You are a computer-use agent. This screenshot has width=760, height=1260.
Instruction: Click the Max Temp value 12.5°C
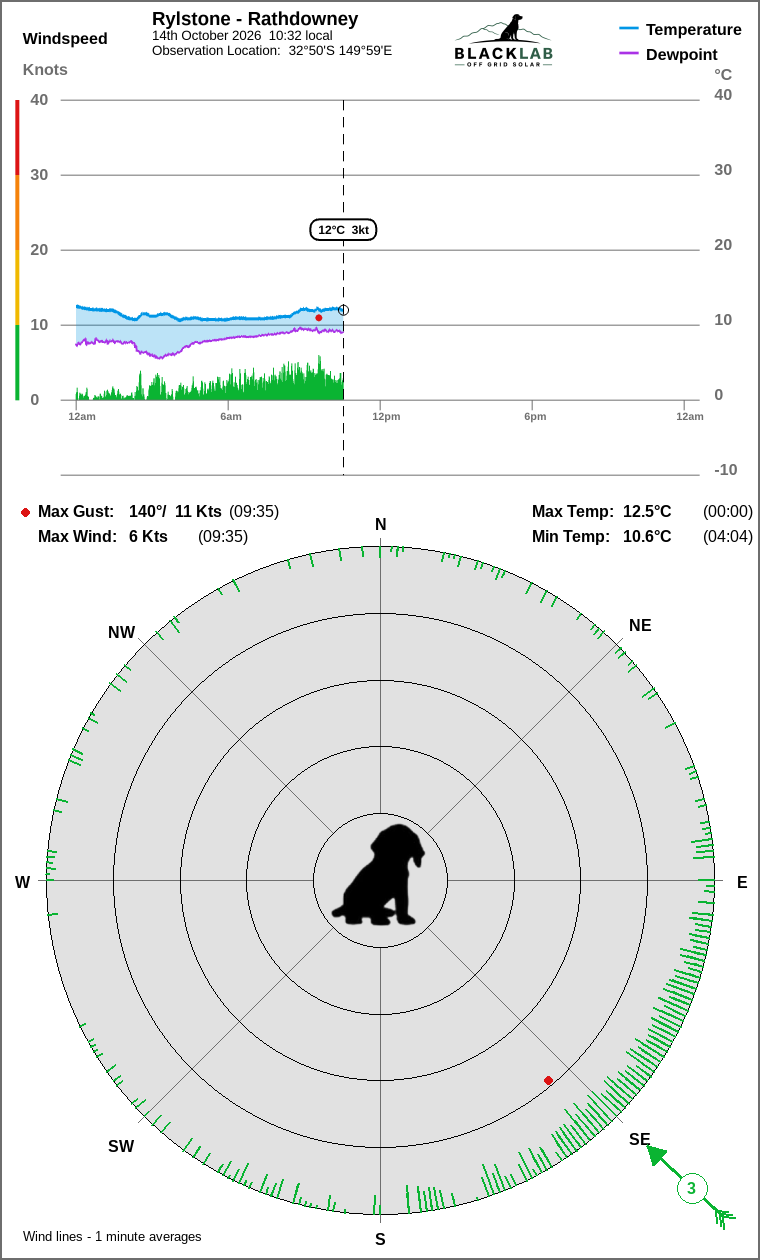pyautogui.click(x=647, y=511)
